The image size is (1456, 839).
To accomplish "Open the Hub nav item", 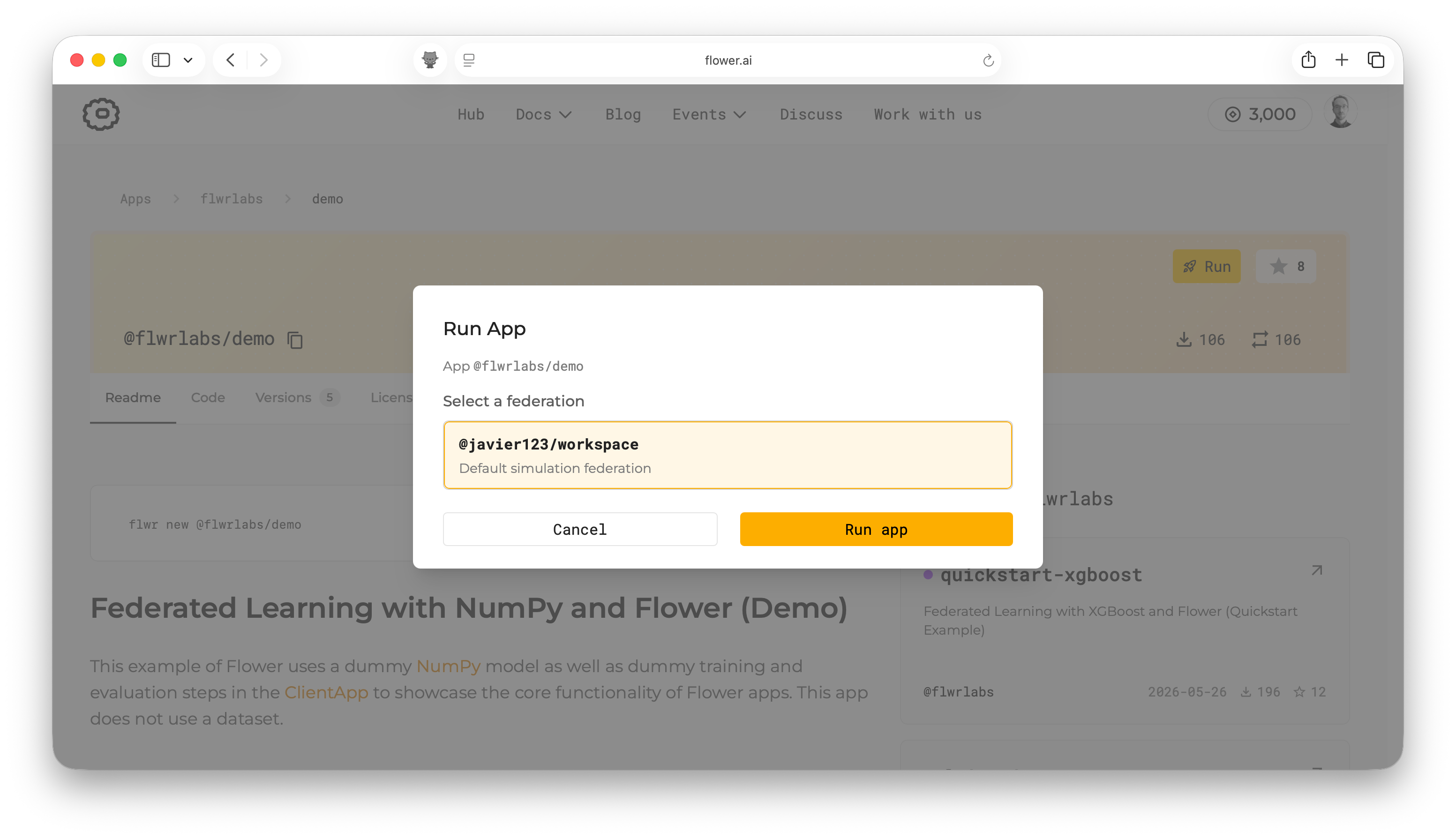I will [471, 114].
